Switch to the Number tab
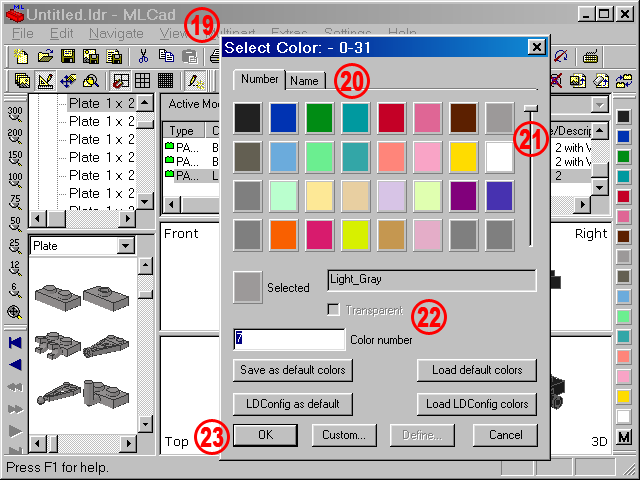This screenshot has width=640, height=480. pos(259,79)
